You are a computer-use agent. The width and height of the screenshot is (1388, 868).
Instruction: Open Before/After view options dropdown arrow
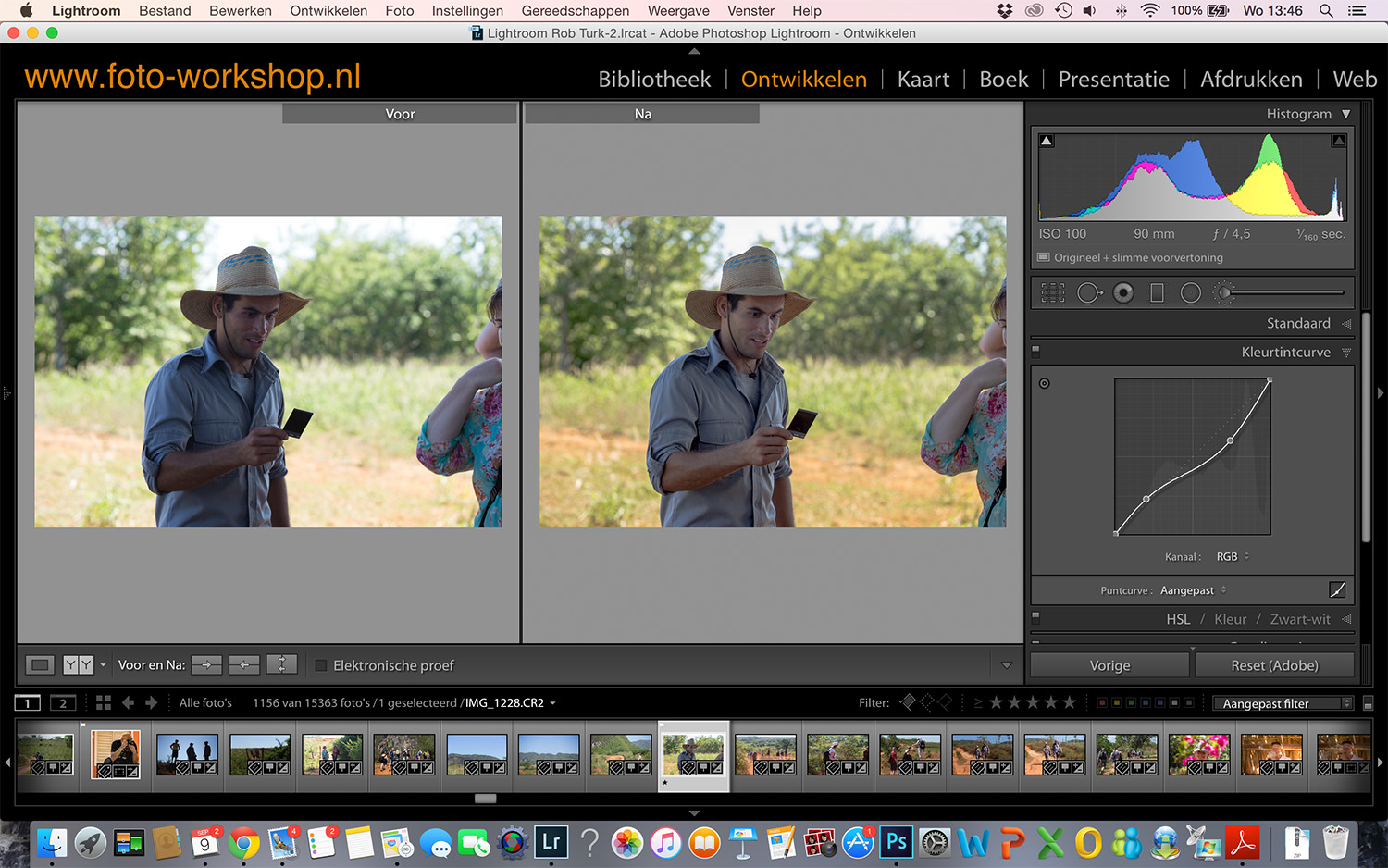tap(103, 665)
